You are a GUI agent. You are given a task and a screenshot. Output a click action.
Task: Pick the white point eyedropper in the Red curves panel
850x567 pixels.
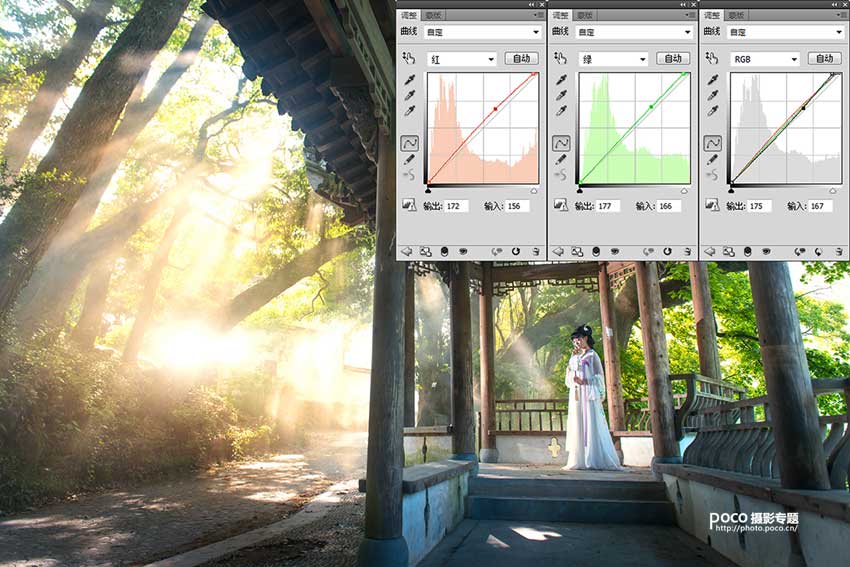point(410,111)
